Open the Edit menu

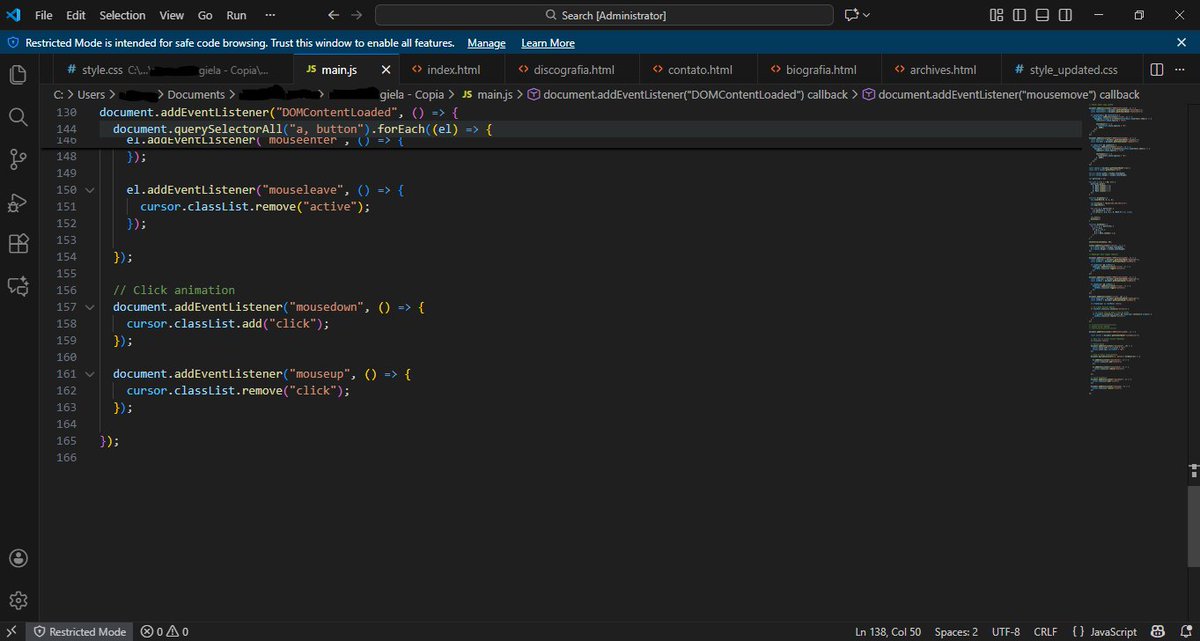76,15
